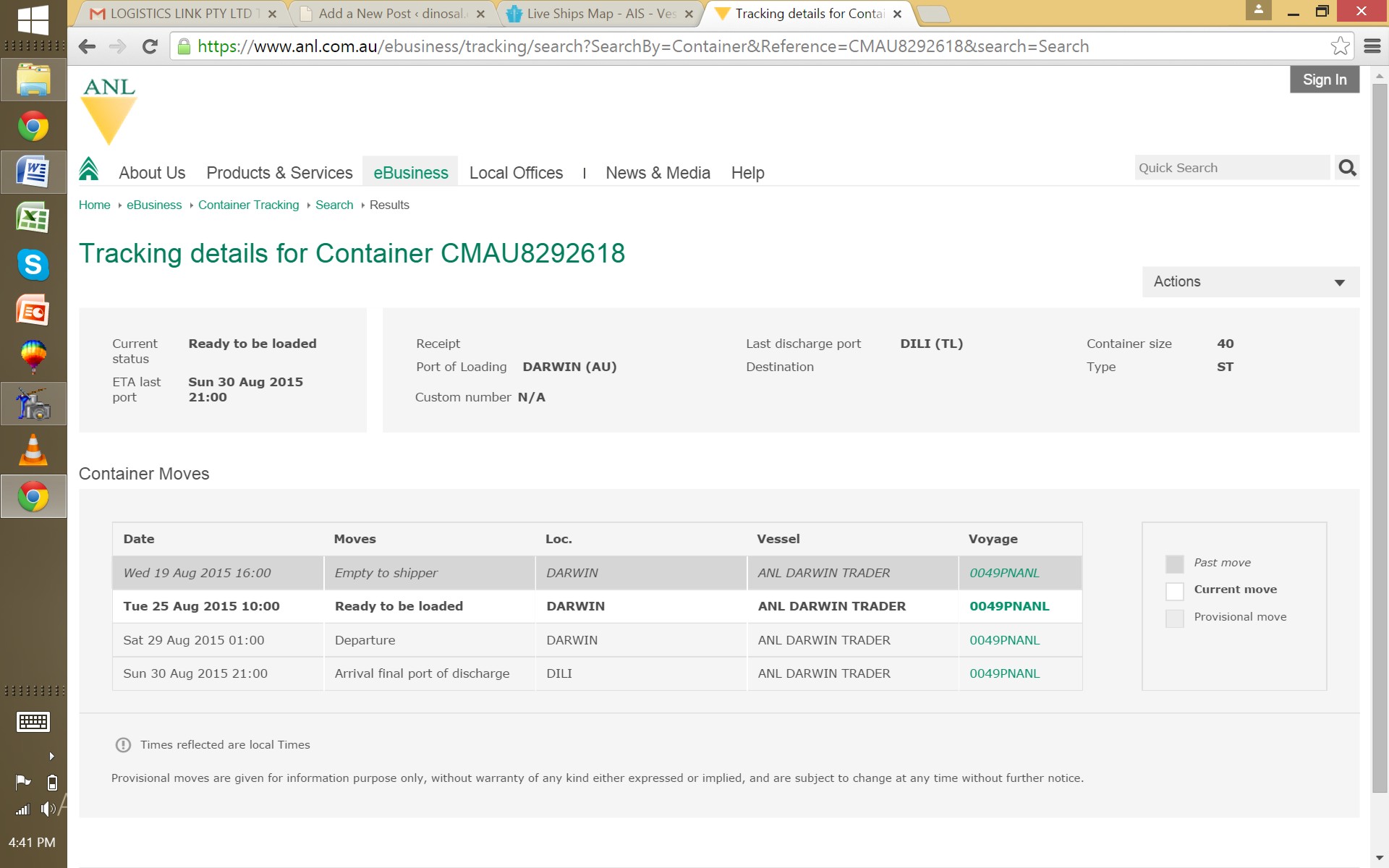Open the Actions dropdown
Viewport: 1389px width, 868px height.
pos(1250,282)
